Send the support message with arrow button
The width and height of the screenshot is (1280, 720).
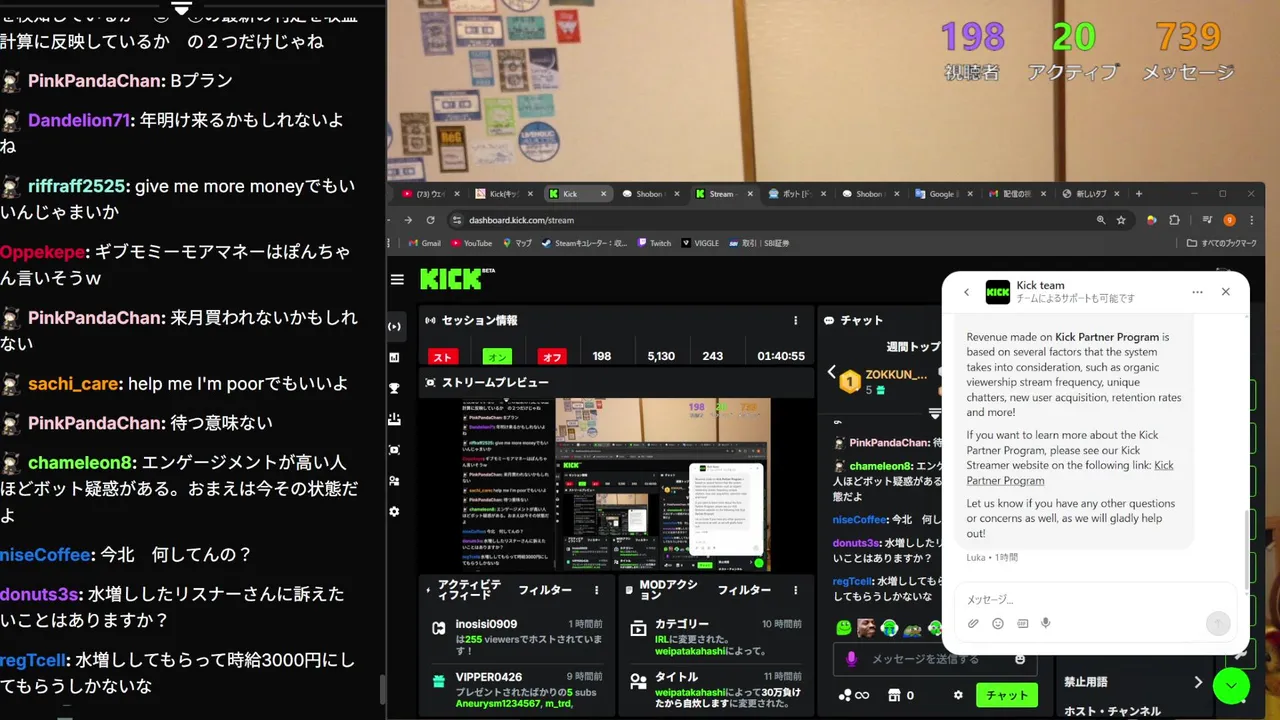[x=1217, y=623]
